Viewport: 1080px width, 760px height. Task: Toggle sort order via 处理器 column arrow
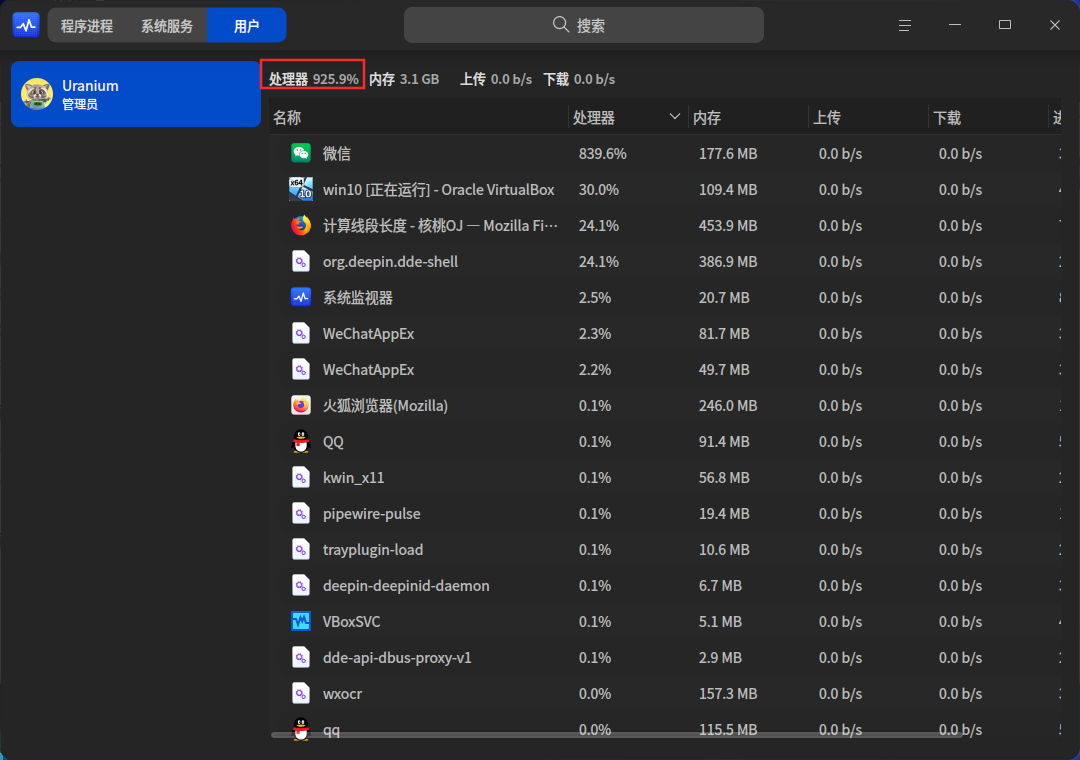click(674, 117)
